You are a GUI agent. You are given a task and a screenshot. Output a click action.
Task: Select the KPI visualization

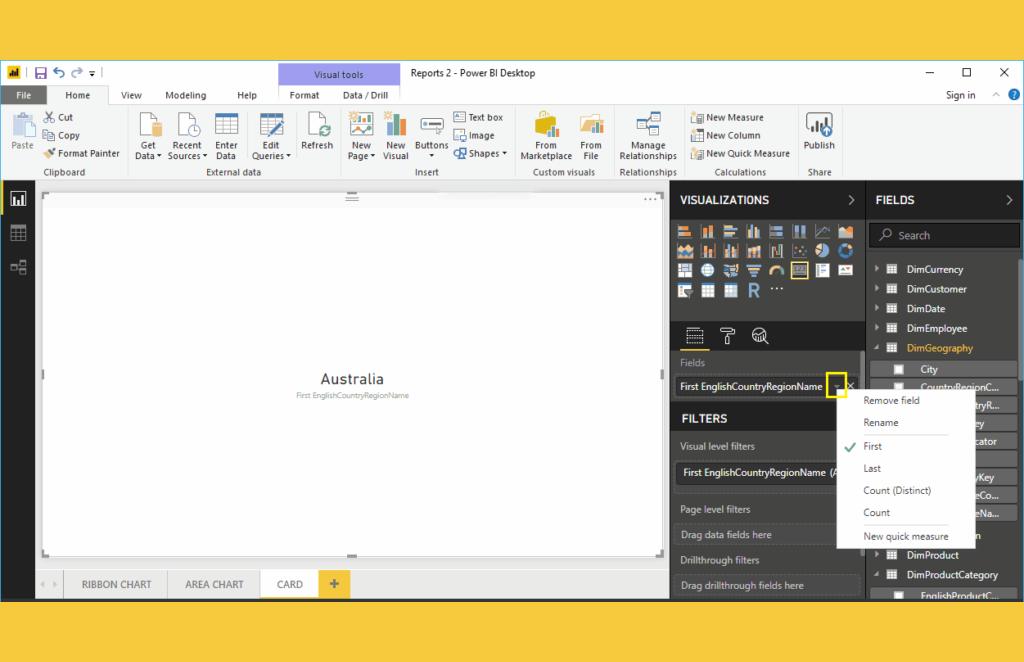[845, 270]
